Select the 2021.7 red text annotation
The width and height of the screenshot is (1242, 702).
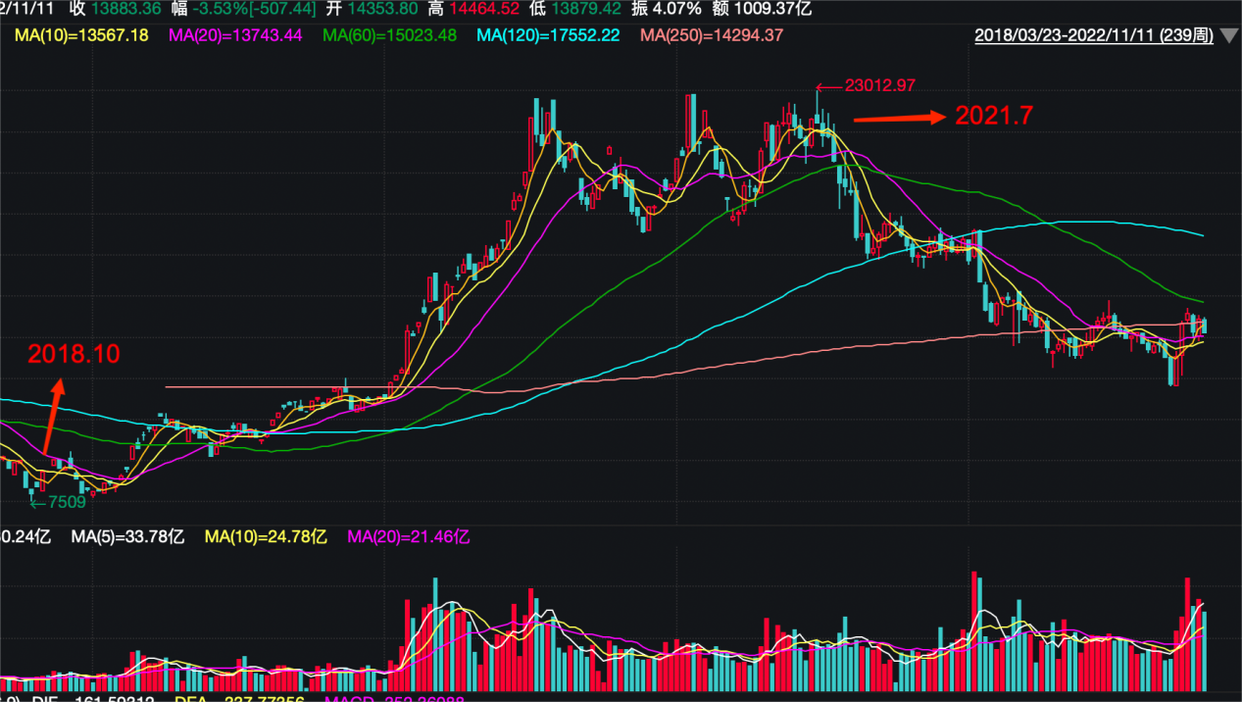[993, 116]
